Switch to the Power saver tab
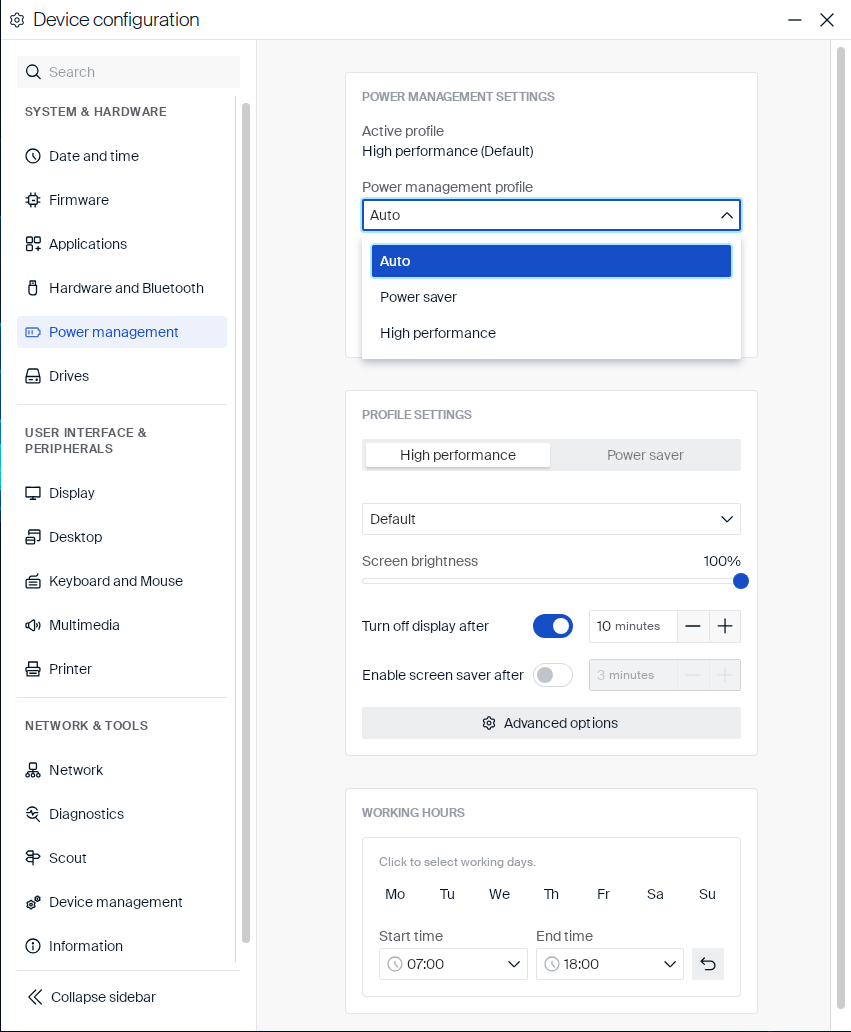The width and height of the screenshot is (851, 1032). click(x=645, y=455)
